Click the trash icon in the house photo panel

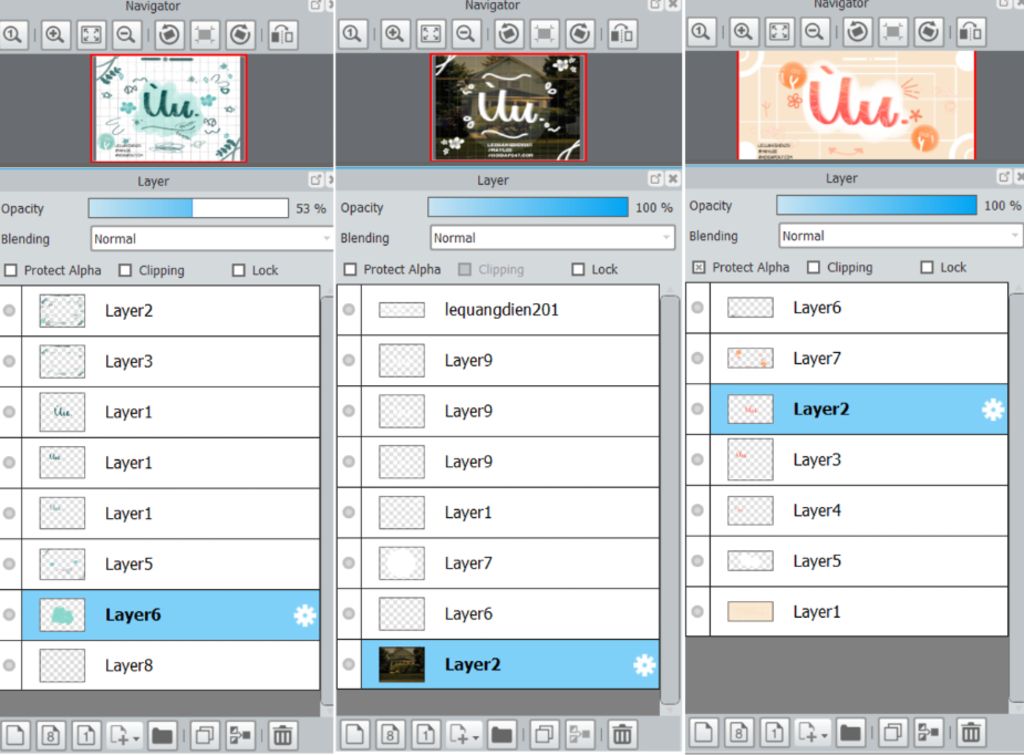click(x=622, y=735)
